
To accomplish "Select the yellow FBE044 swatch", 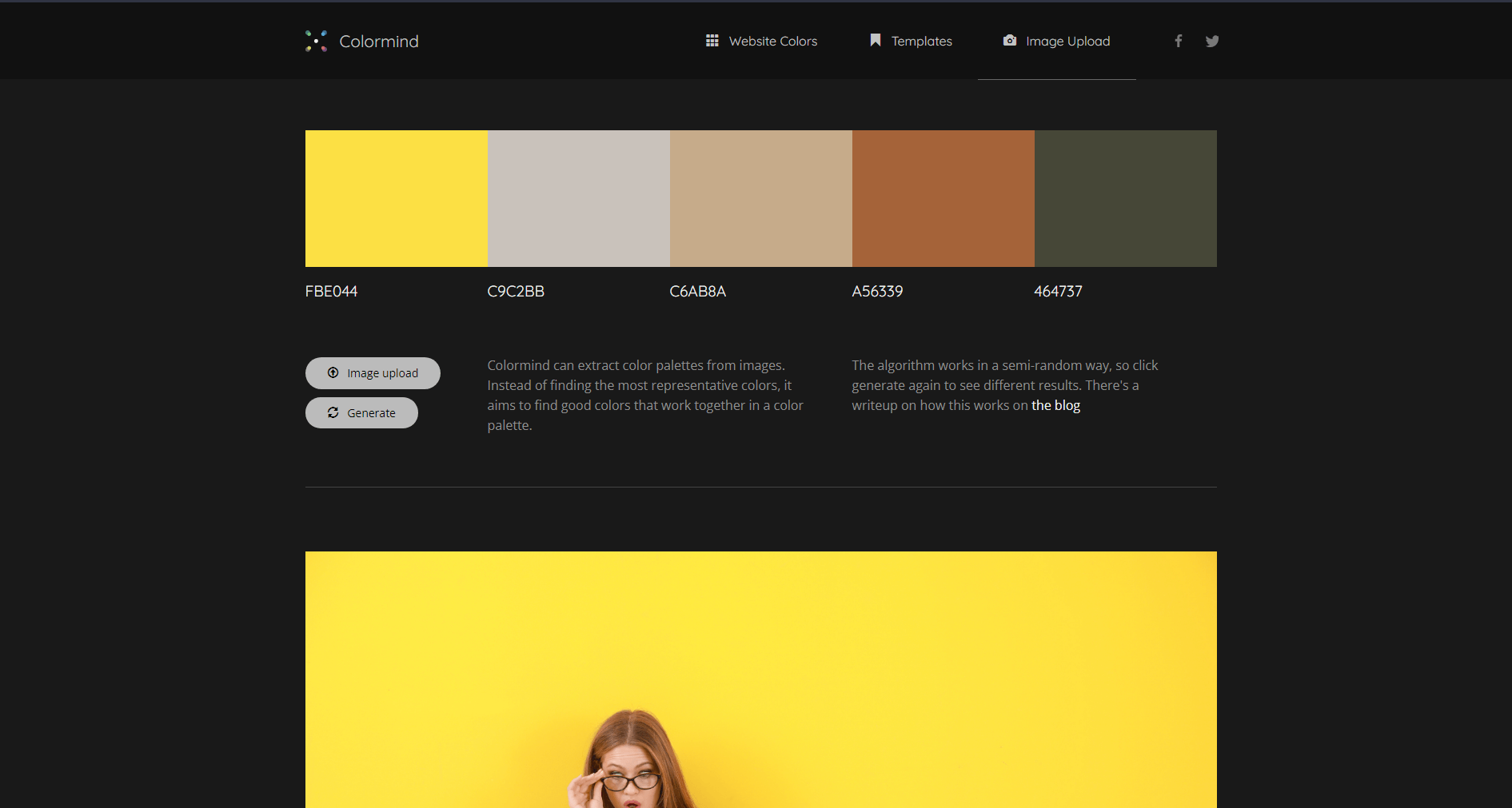I will click(x=397, y=198).
